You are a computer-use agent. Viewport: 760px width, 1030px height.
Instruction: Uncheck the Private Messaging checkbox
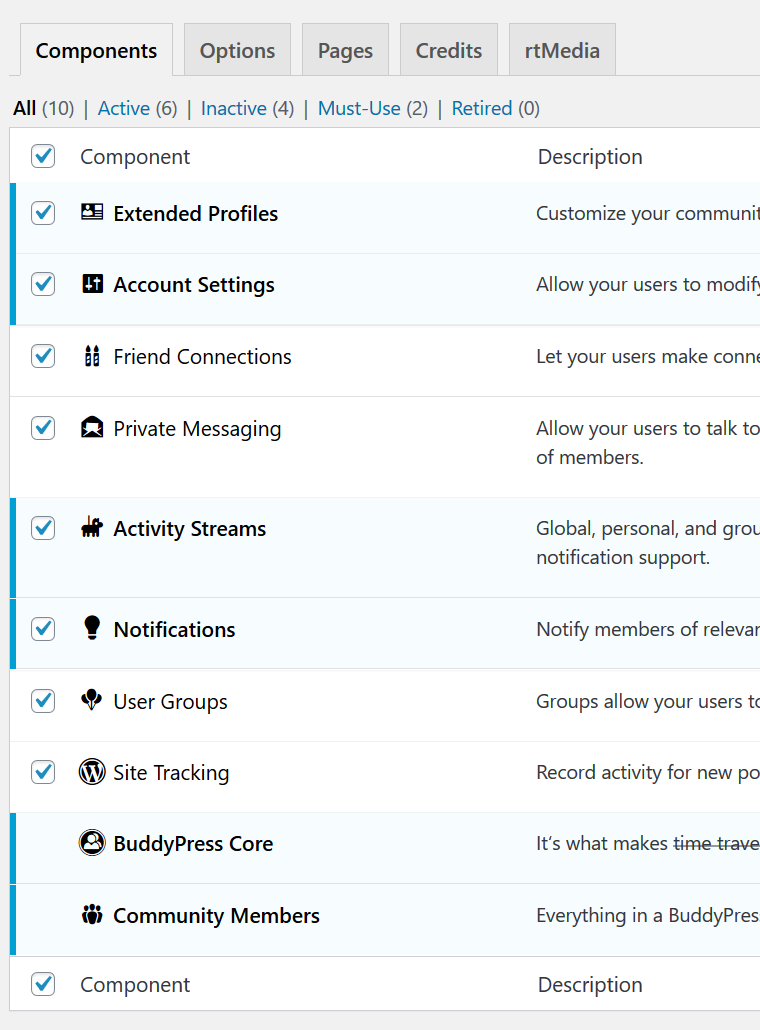pos(43,428)
